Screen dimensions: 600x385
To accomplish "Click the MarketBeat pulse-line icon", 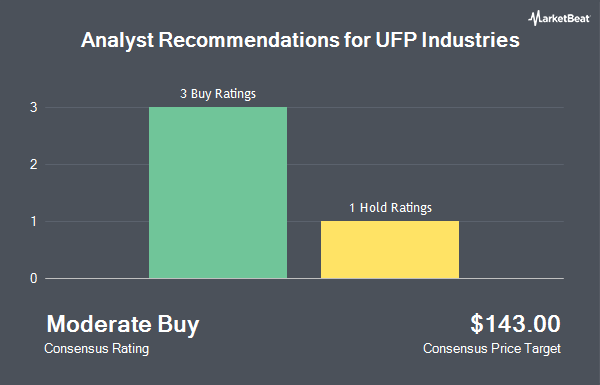I will [x=534, y=18].
